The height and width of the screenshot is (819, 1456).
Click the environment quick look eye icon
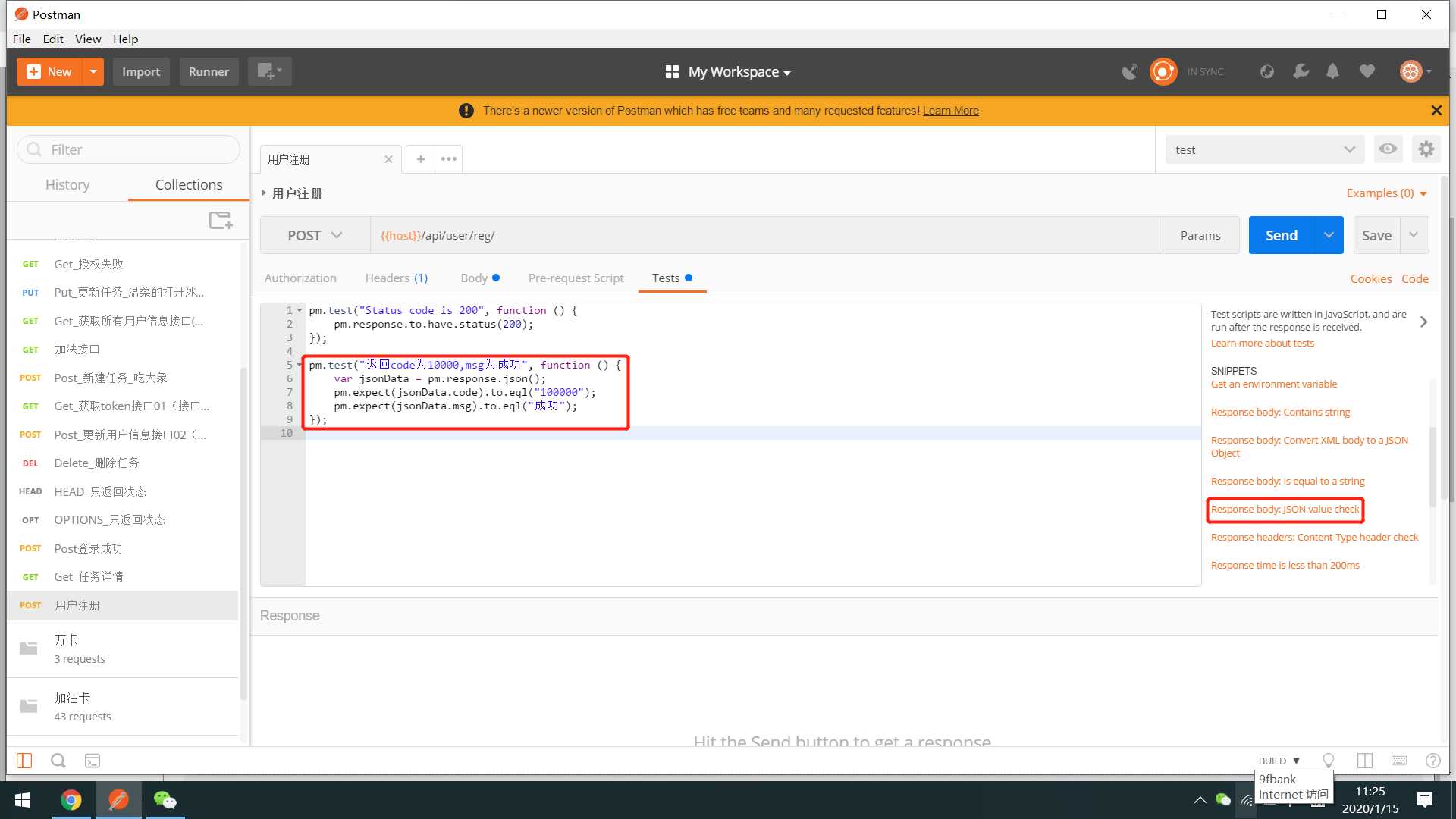coord(1388,149)
